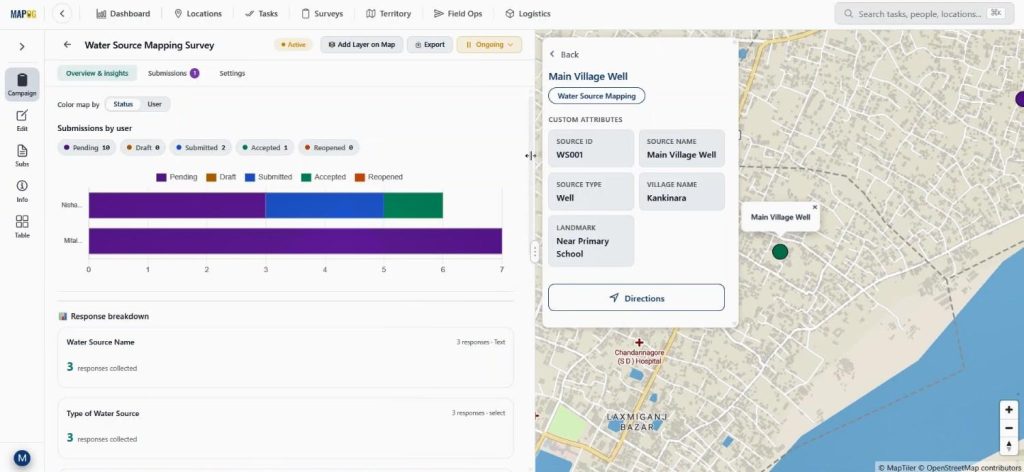Open the Type of Water Source response card

(285, 428)
